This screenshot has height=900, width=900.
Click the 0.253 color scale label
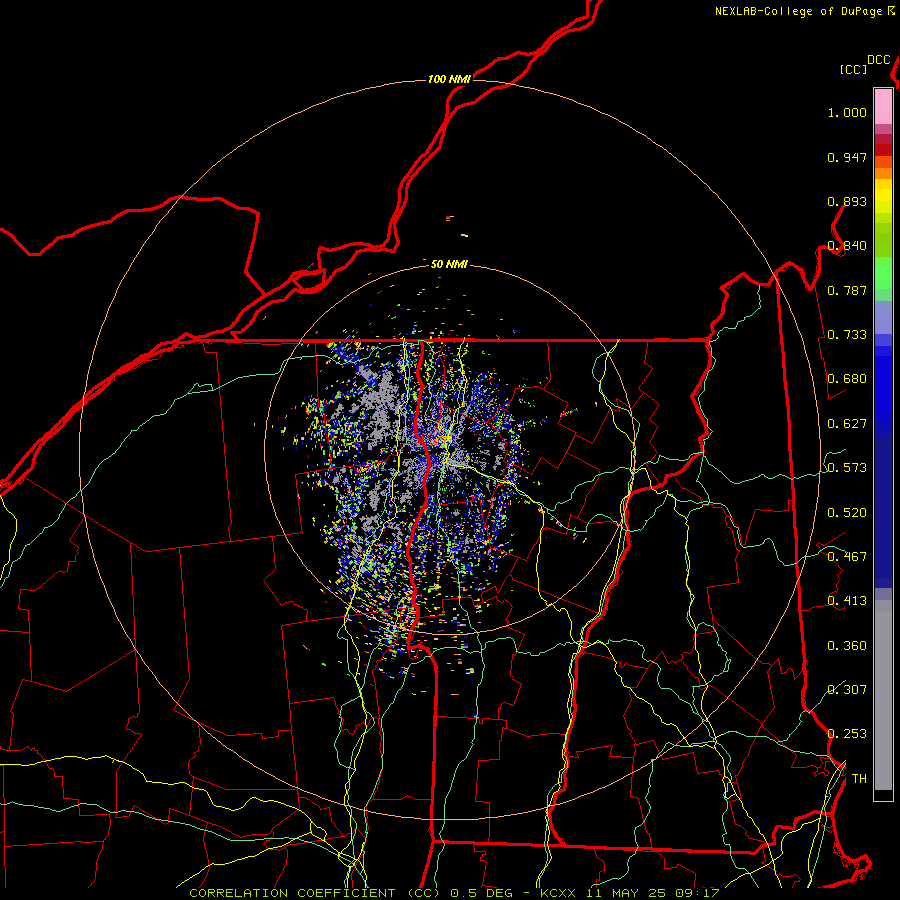[847, 734]
